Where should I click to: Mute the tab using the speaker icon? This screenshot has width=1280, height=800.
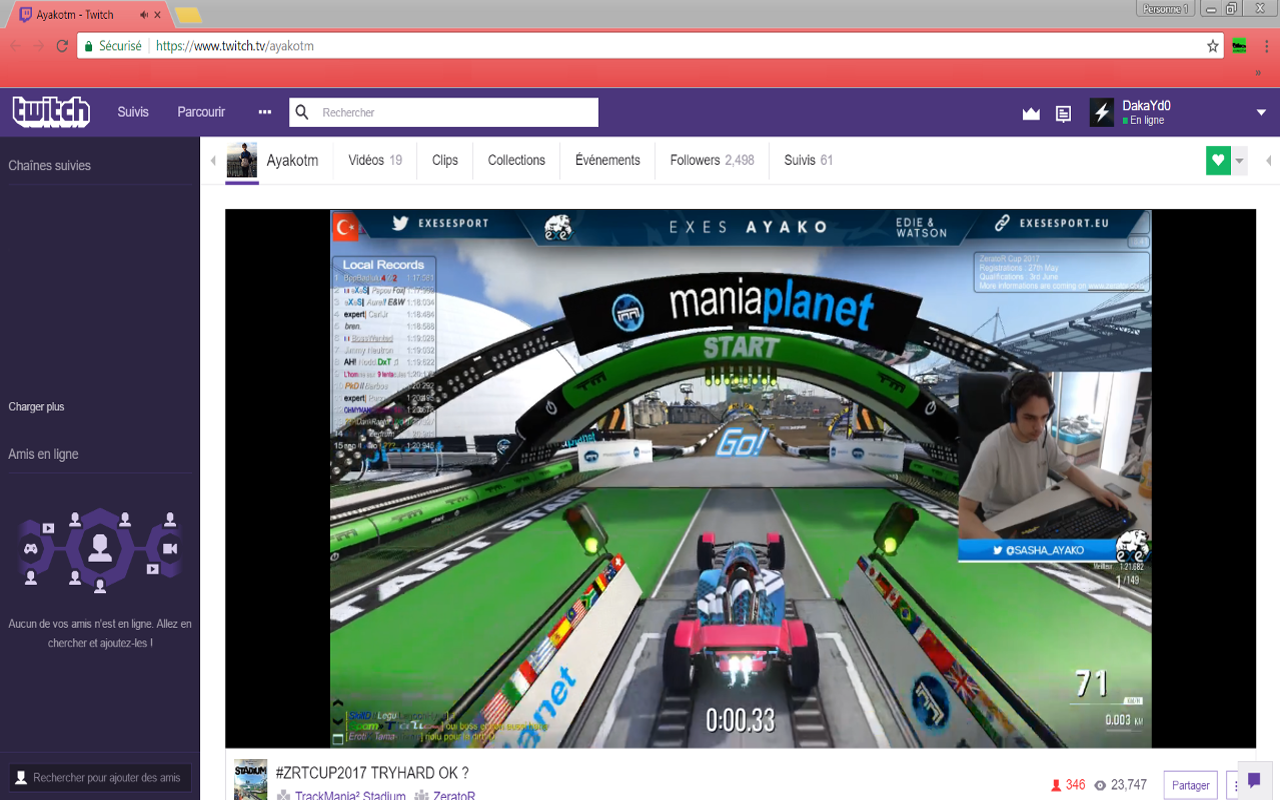(x=144, y=15)
